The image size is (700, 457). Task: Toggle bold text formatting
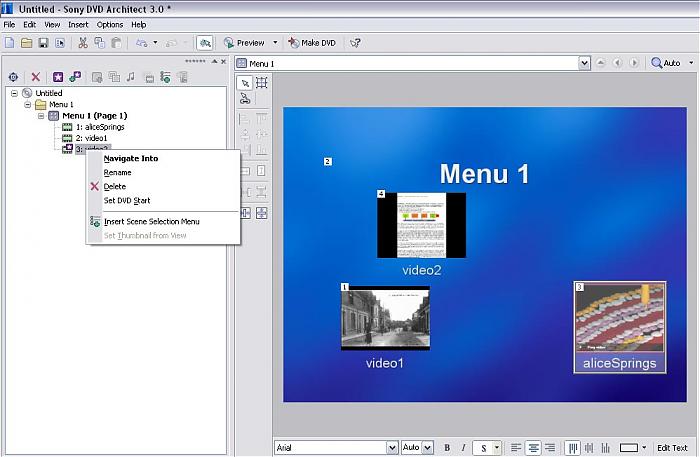coord(447,448)
